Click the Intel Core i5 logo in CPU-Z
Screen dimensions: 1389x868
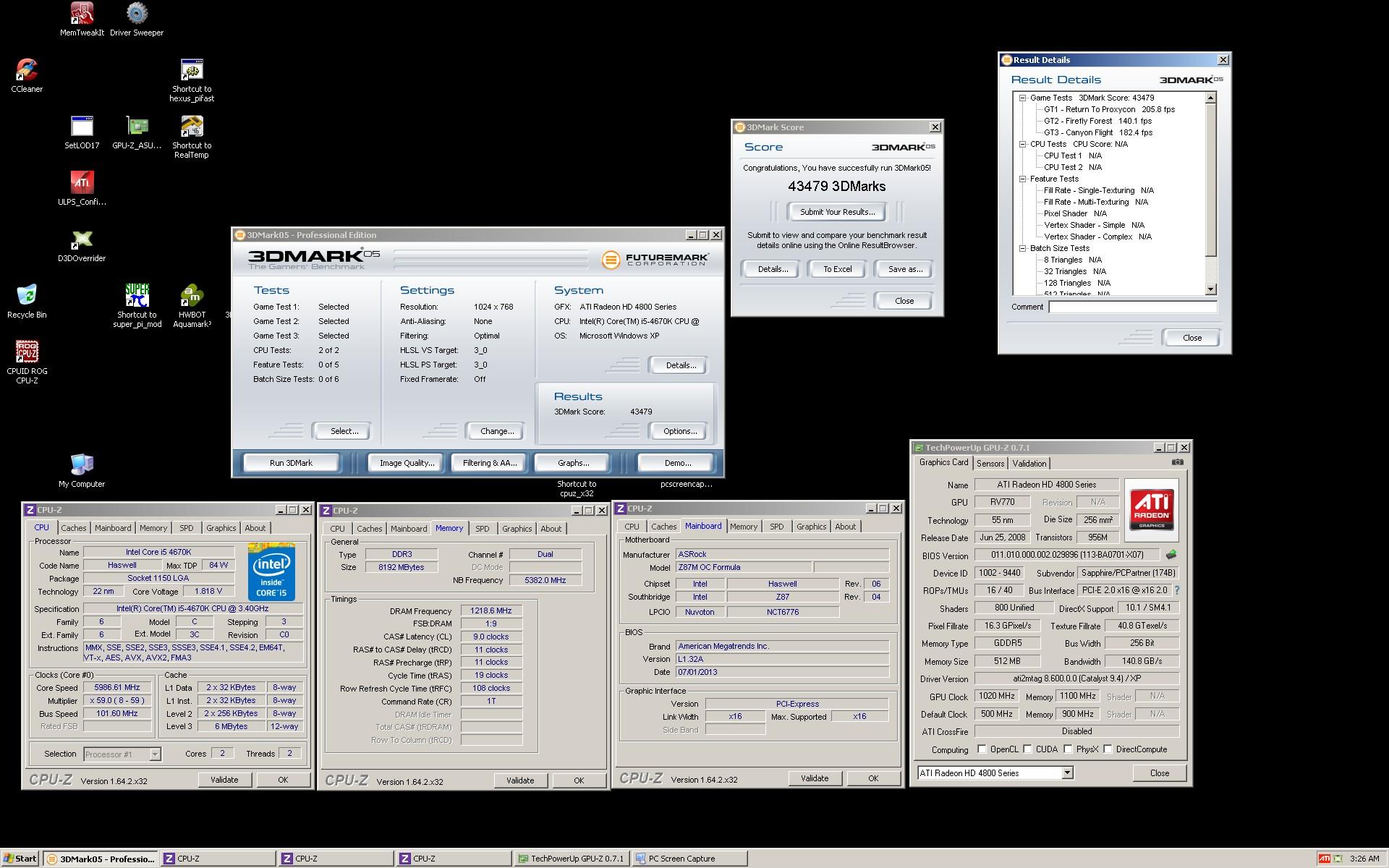coord(271,571)
